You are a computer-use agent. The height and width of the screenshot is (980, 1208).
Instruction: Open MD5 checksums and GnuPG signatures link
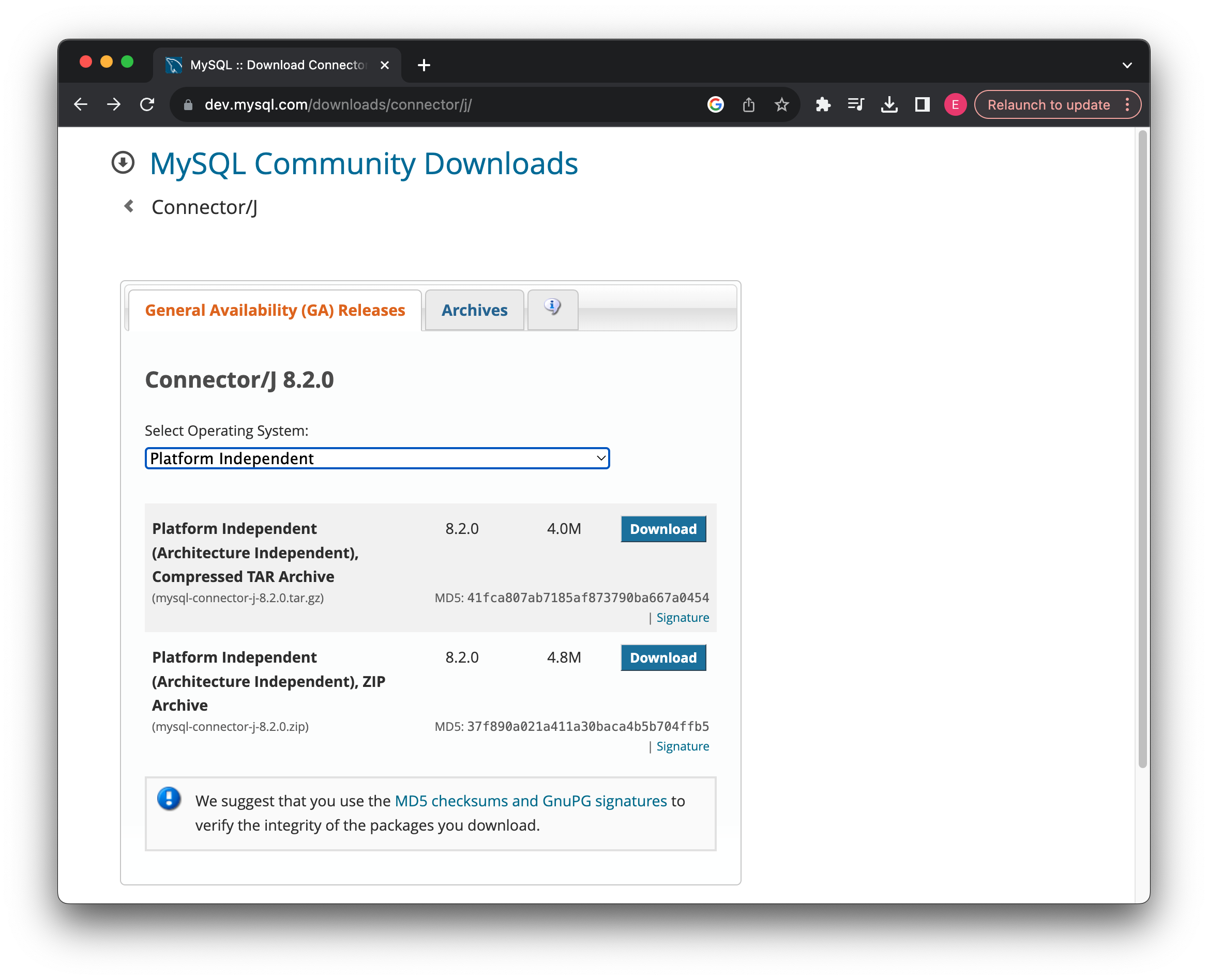click(x=530, y=801)
